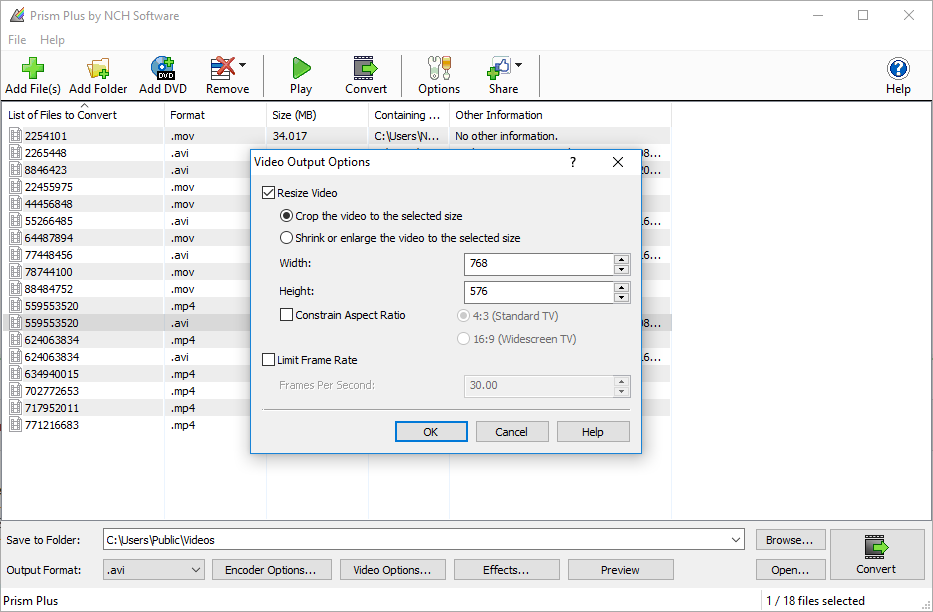The height and width of the screenshot is (612, 933).
Task: Open the File menu
Action: (x=17, y=40)
